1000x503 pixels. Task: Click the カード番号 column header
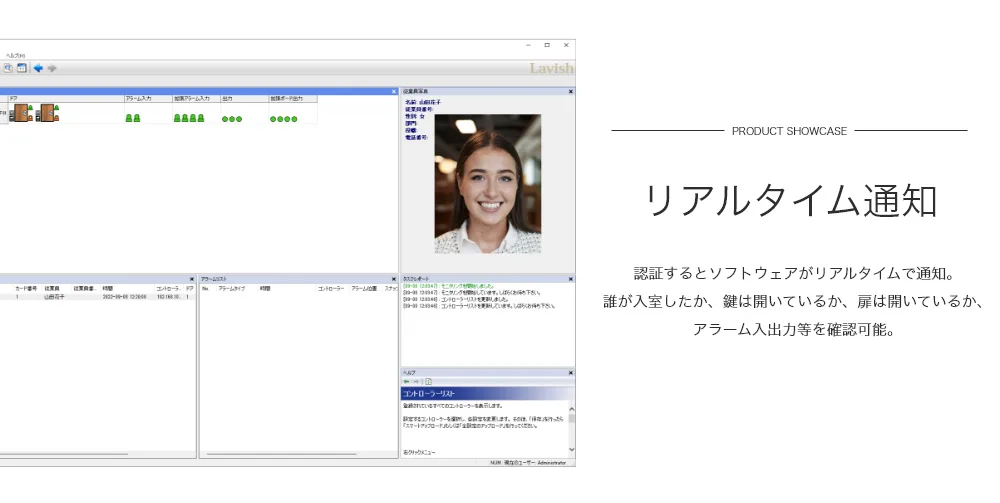(x=27, y=289)
